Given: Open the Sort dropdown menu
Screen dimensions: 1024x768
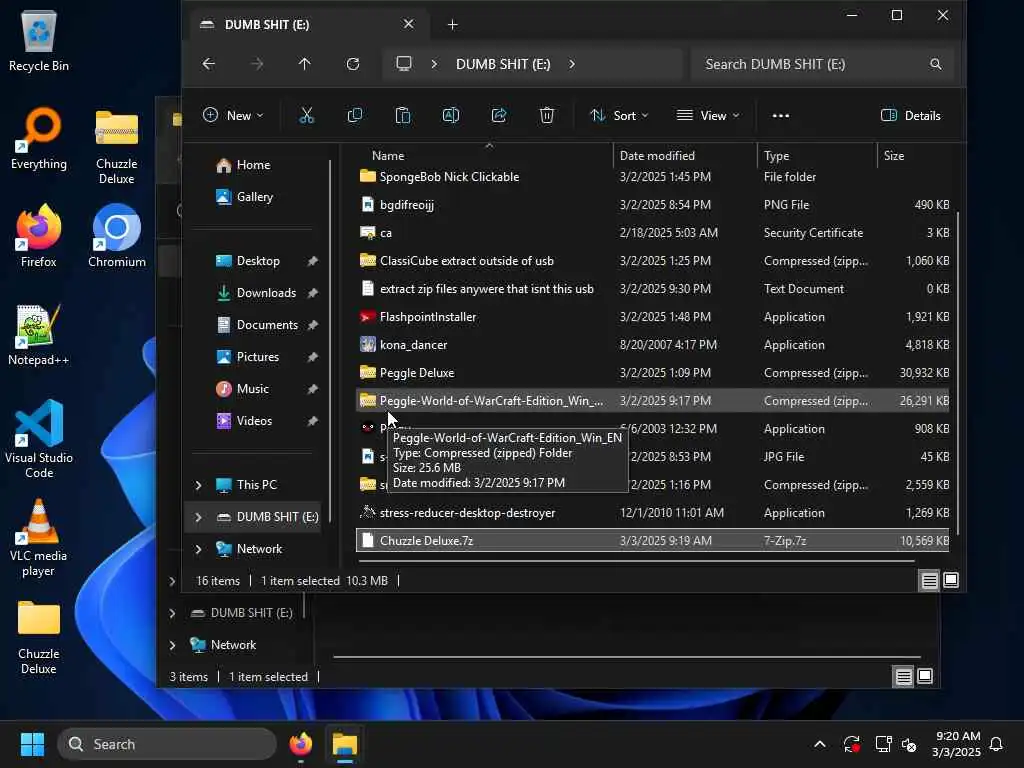Looking at the screenshot, I should (619, 116).
